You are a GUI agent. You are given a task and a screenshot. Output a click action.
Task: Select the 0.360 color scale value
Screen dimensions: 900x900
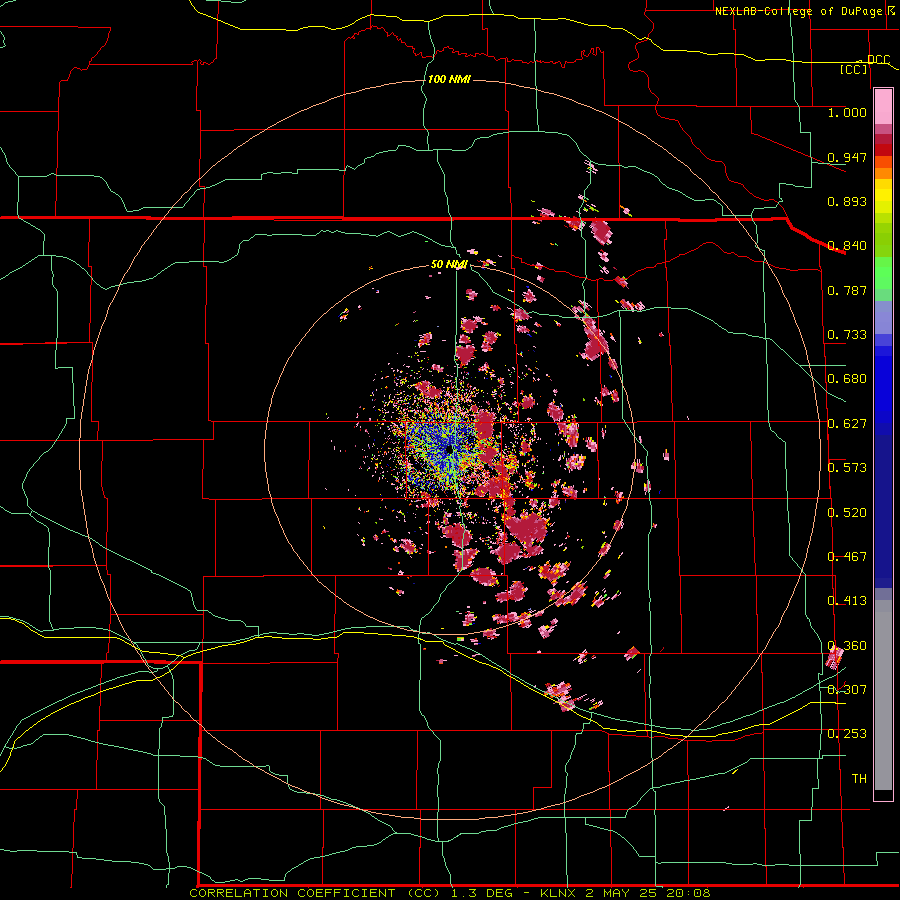[x=847, y=646]
